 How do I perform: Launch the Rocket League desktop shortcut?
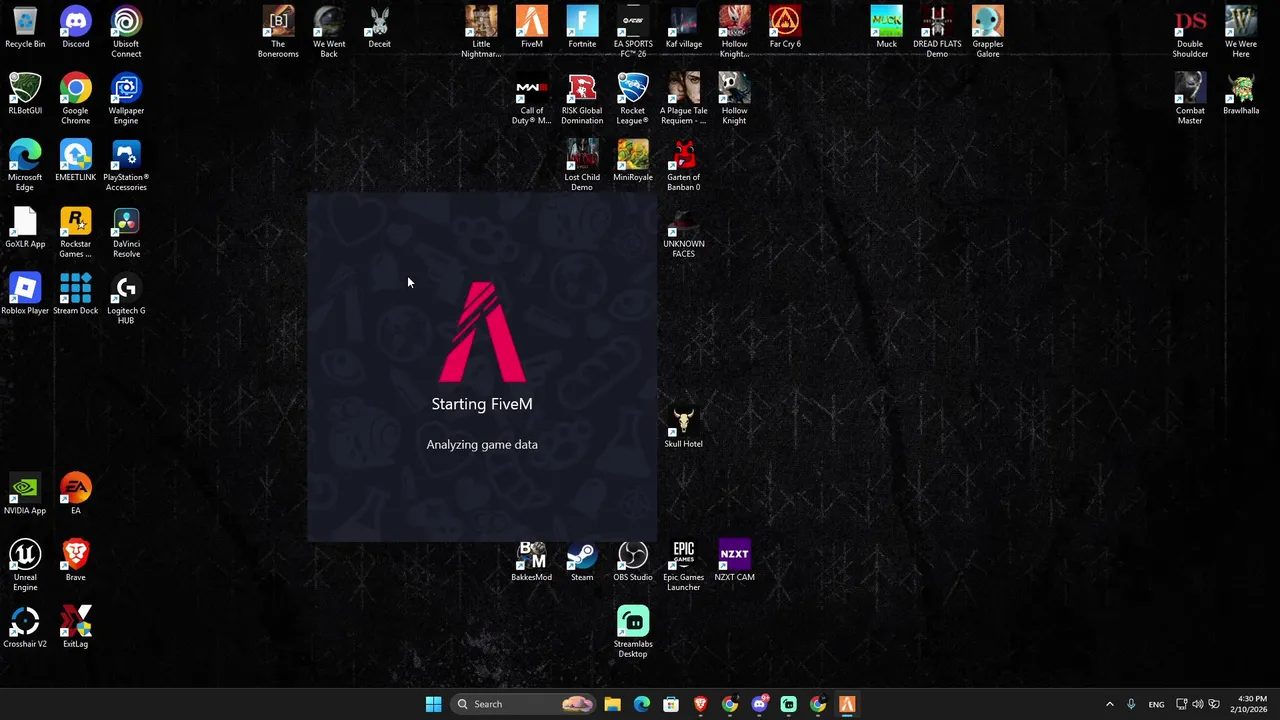point(633,99)
